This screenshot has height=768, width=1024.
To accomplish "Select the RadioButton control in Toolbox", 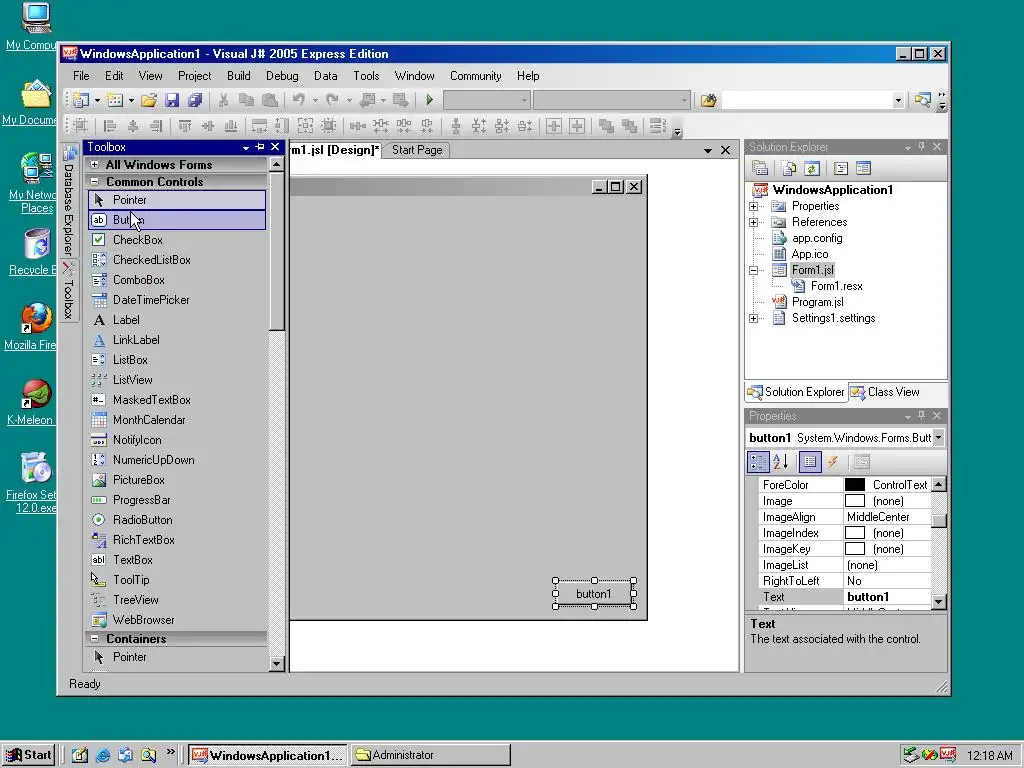I will click(x=176, y=520).
